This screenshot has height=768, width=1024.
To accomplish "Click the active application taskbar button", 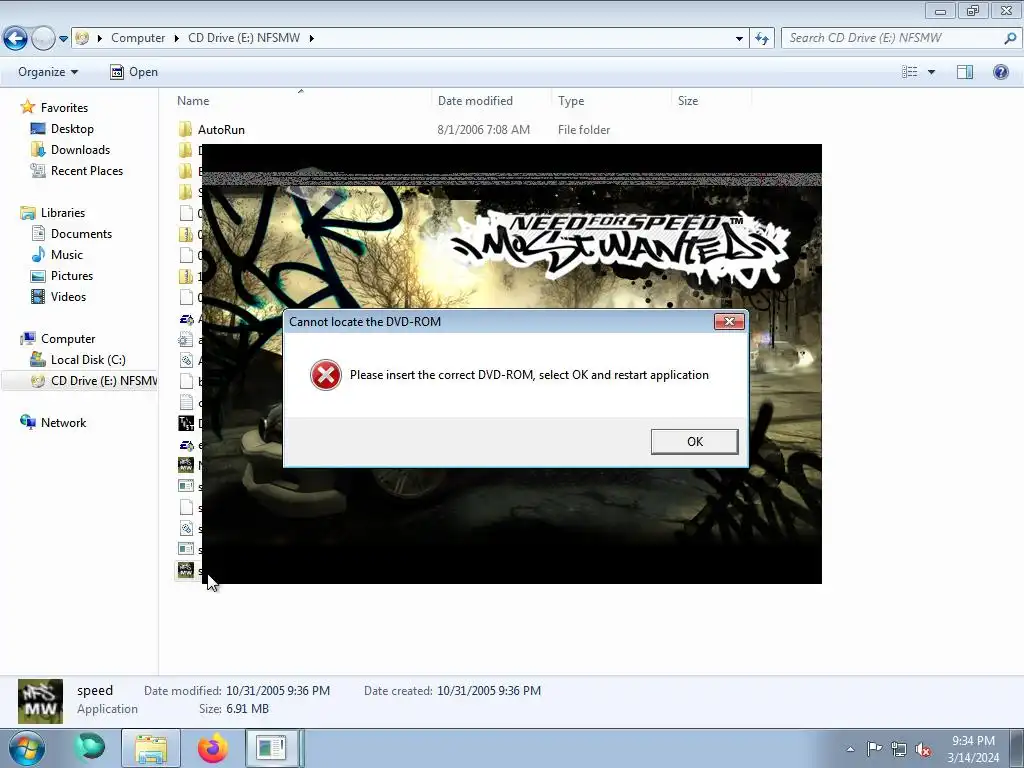I will coord(272,748).
